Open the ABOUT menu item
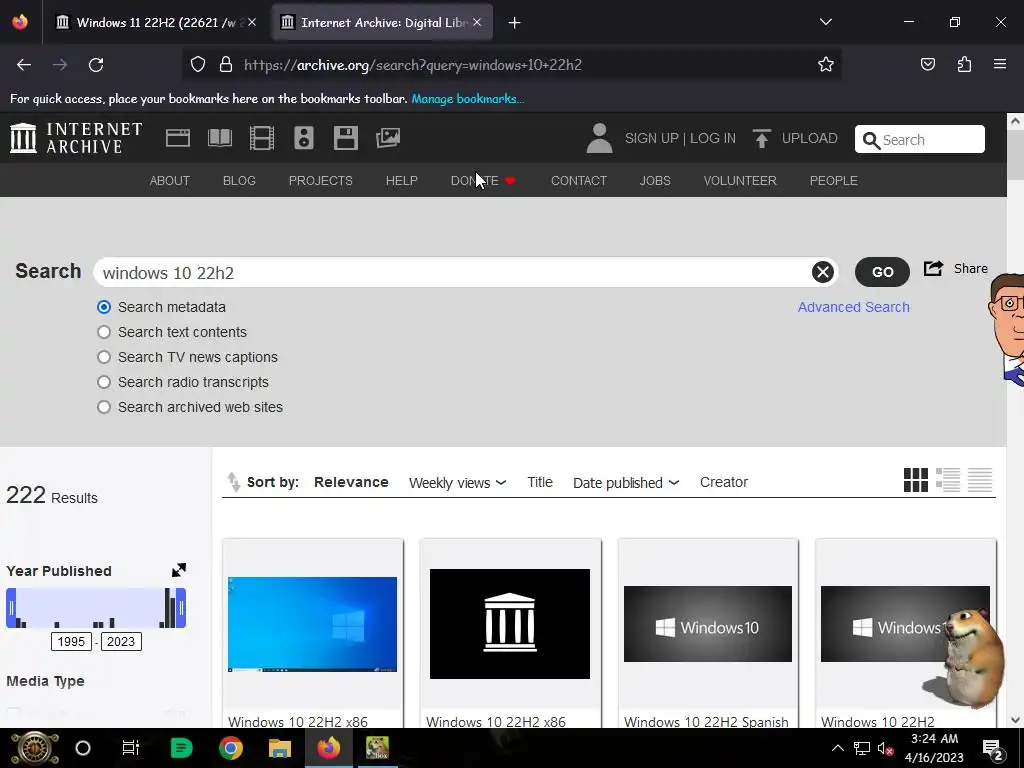 click(x=170, y=181)
